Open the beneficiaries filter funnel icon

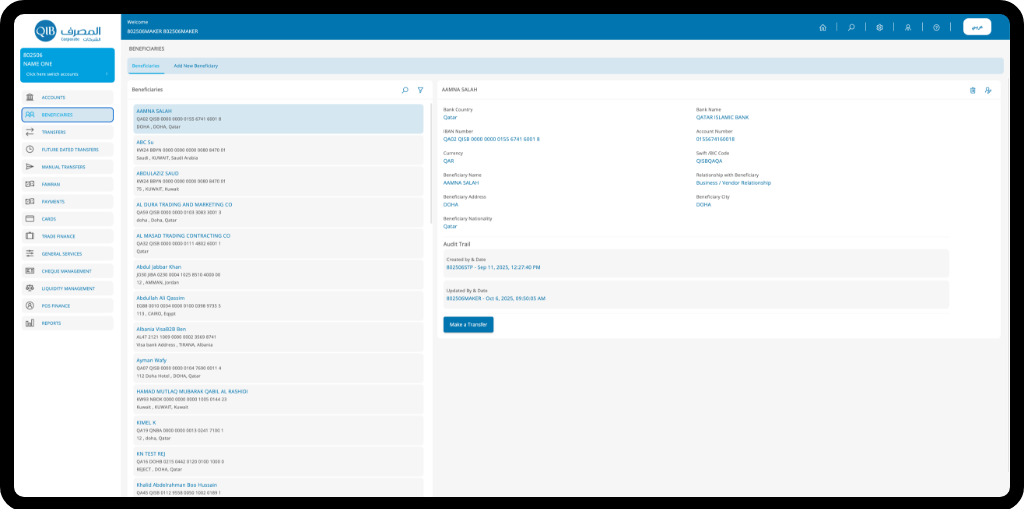pyautogui.click(x=421, y=90)
